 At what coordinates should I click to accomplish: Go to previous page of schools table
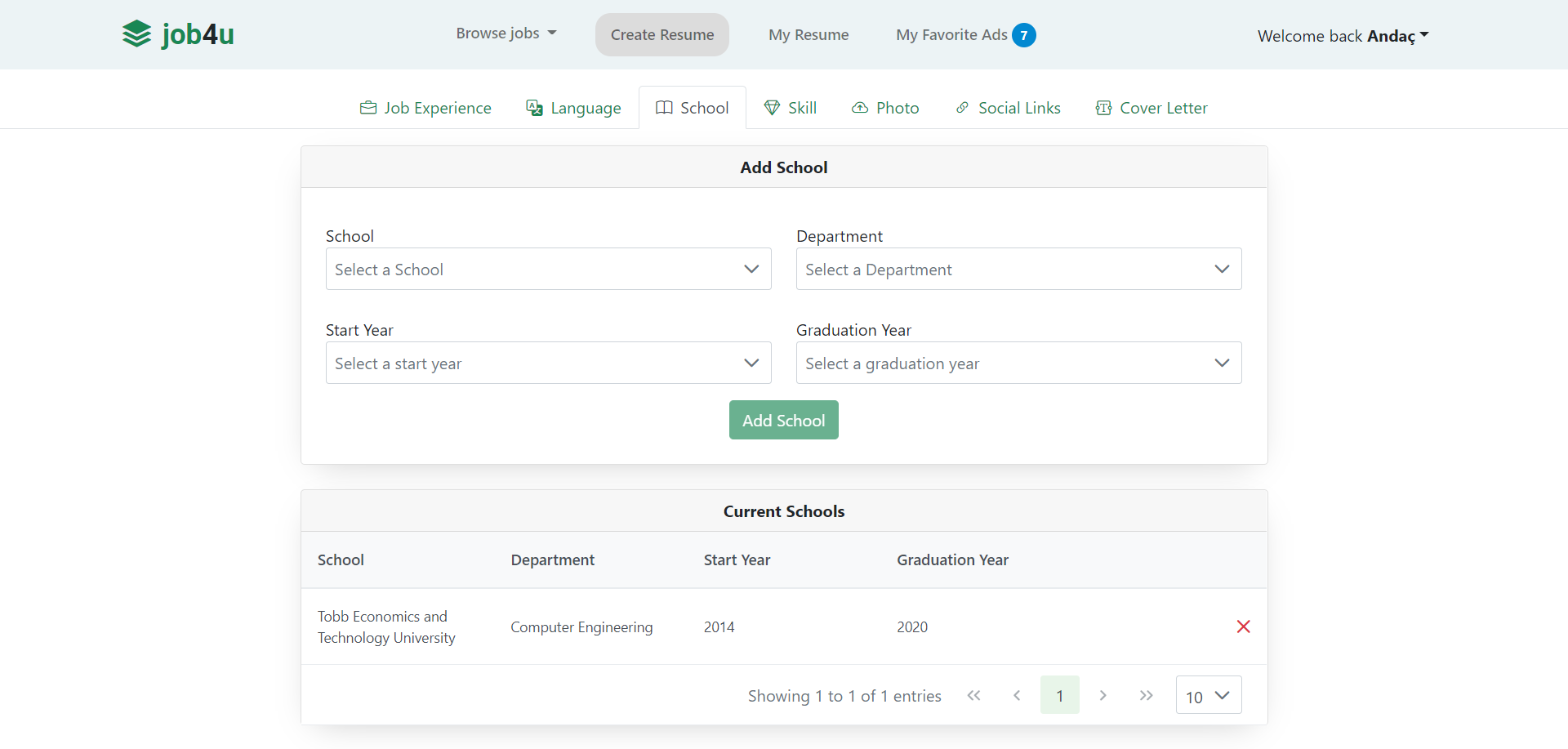(x=1017, y=695)
